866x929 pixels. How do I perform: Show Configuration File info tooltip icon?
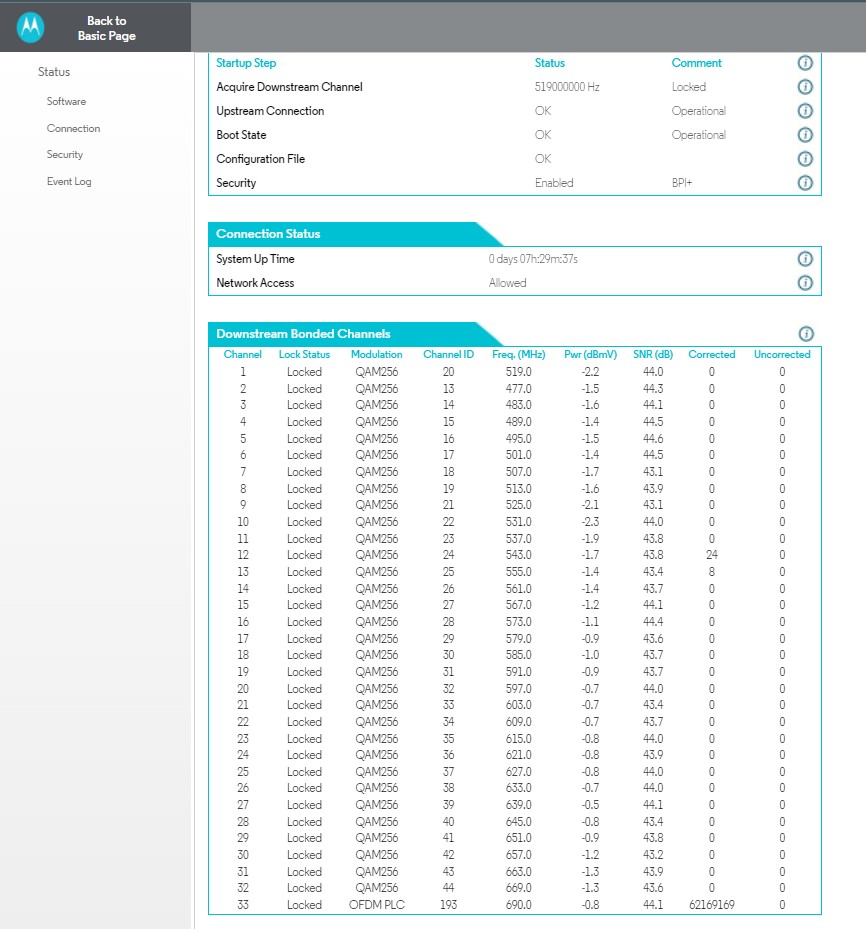805,159
